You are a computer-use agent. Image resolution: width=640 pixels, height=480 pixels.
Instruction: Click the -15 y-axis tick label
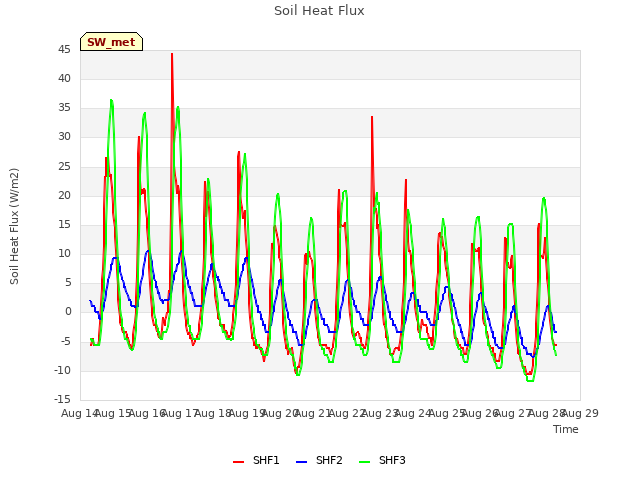pyautogui.click(x=62, y=399)
